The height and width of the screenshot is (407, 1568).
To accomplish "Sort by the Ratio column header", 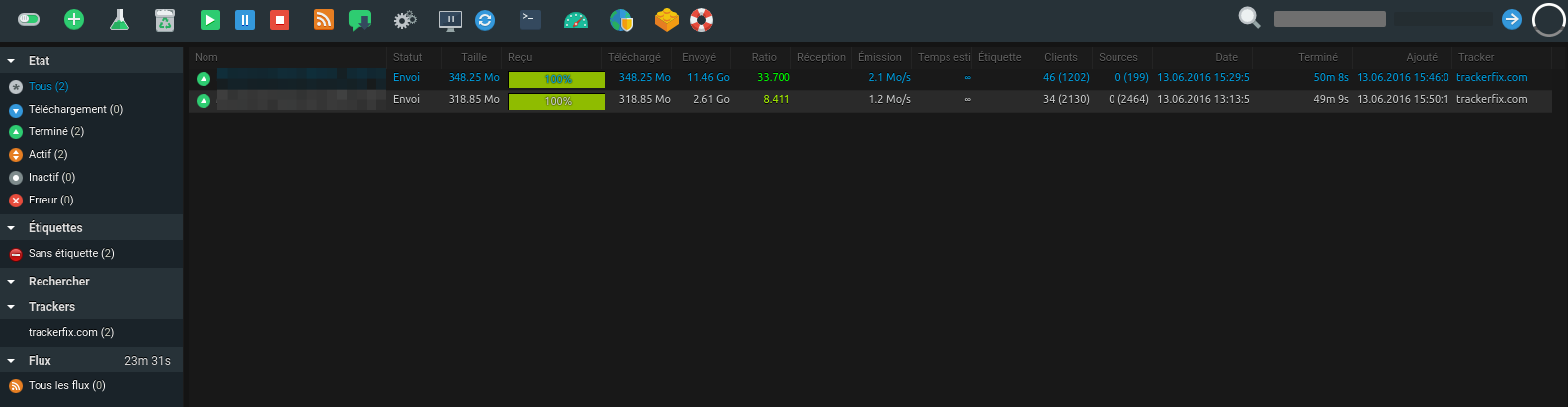I will (x=764, y=57).
